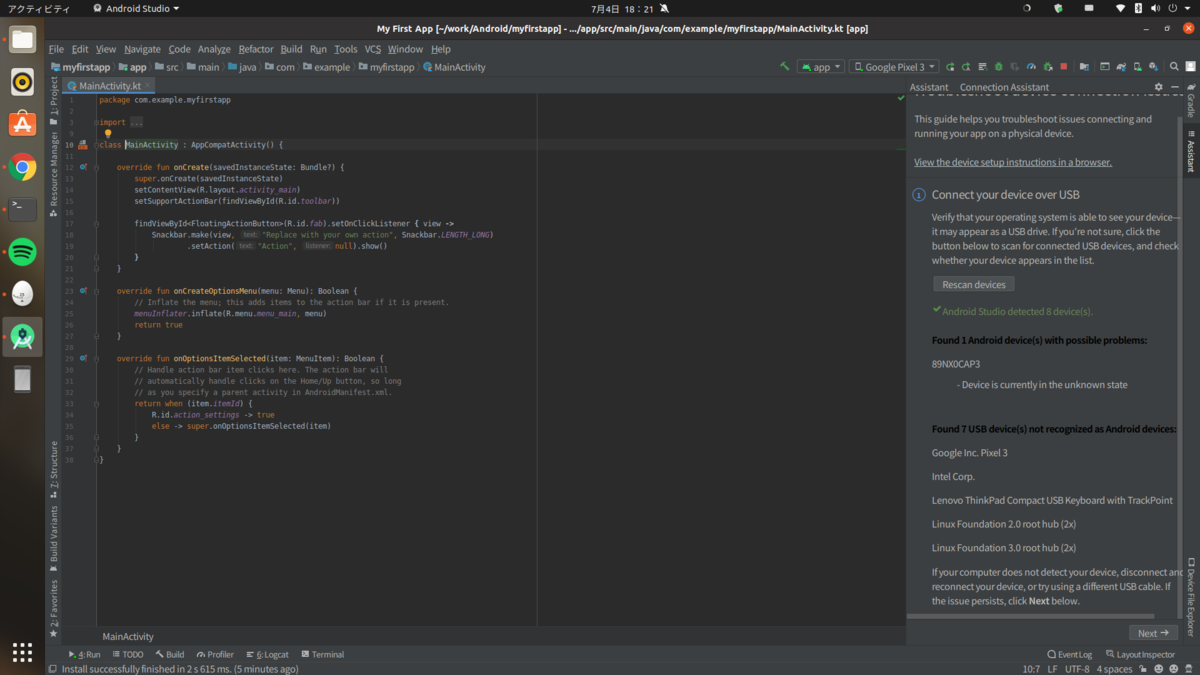Image resolution: width=1200 pixels, height=675 pixels.
Task: Click the Profile app gauge icon
Action: (1031, 67)
